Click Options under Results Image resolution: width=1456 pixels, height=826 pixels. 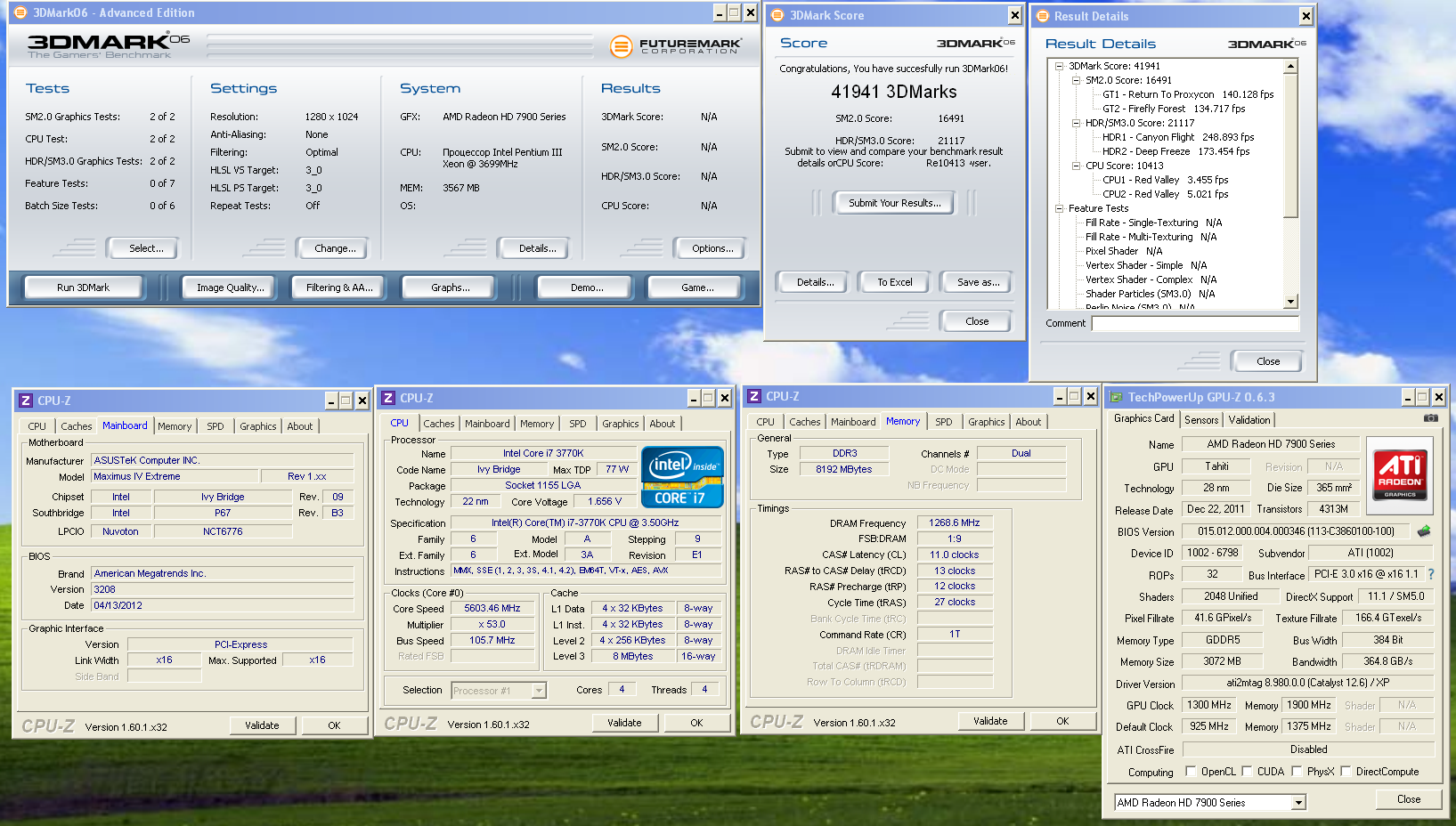click(x=712, y=248)
